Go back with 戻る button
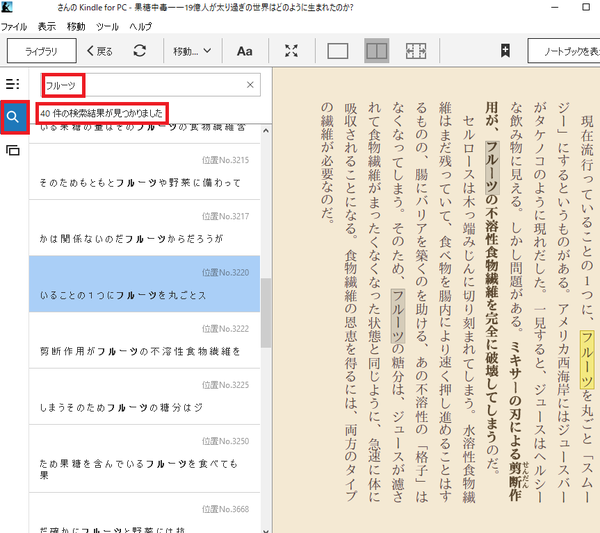 click(x=99, y=51)
